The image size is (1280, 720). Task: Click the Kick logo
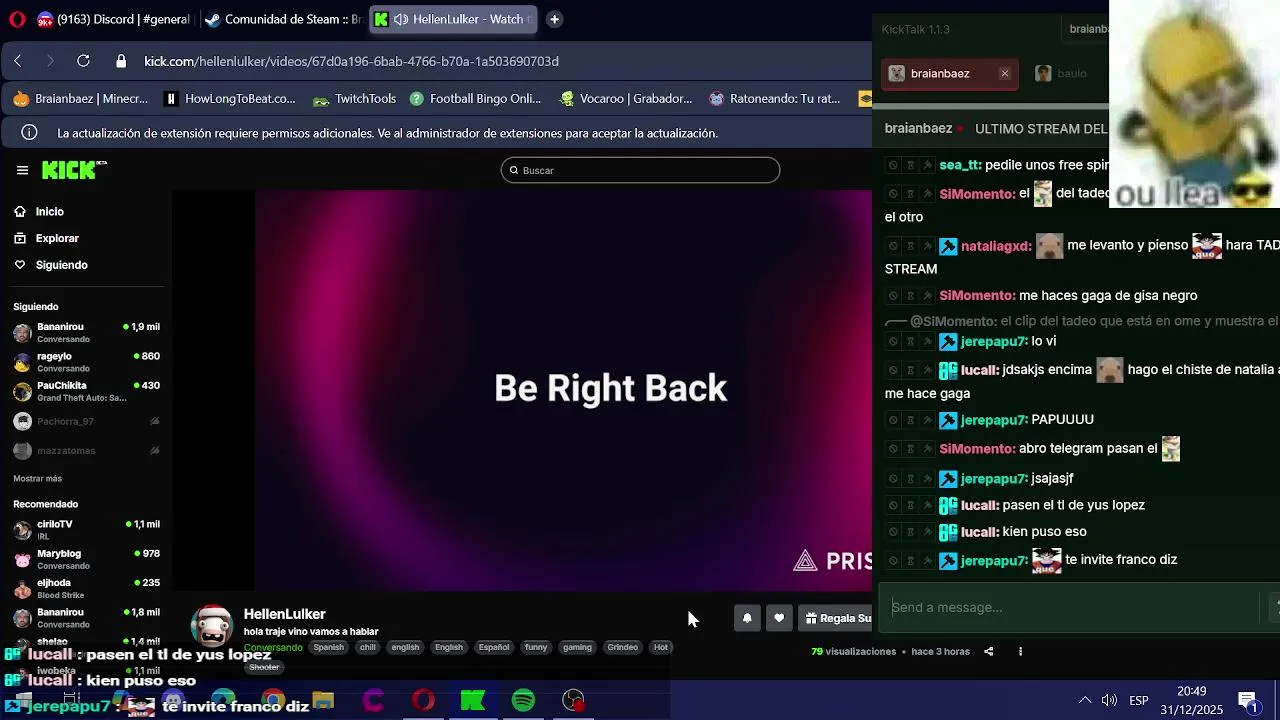(x=73, y=170)
